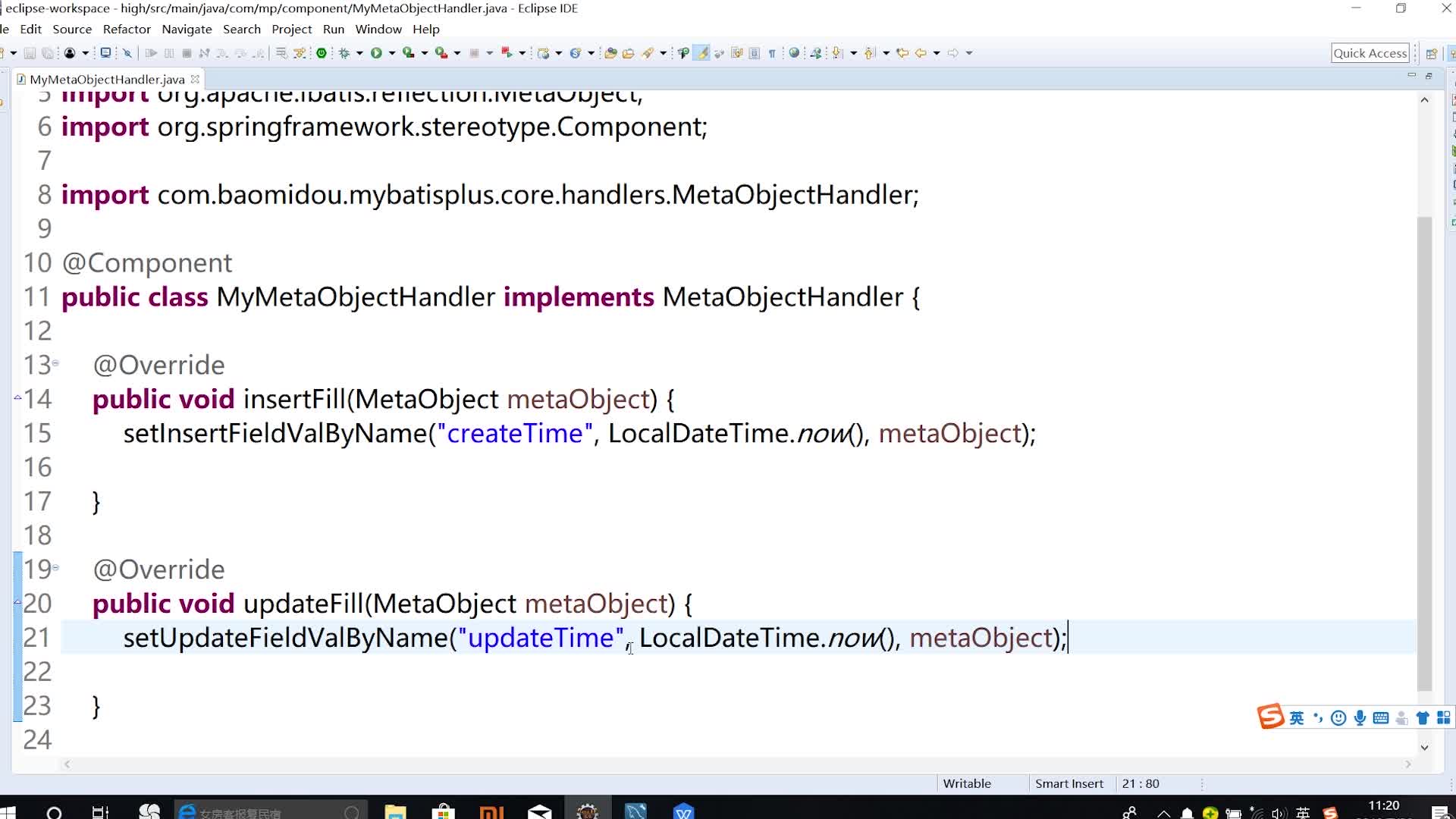Viewport: 1456px width, 819px height.
Task: Open File Explorer from the taskbar
Action: click(x=395, y=812)
